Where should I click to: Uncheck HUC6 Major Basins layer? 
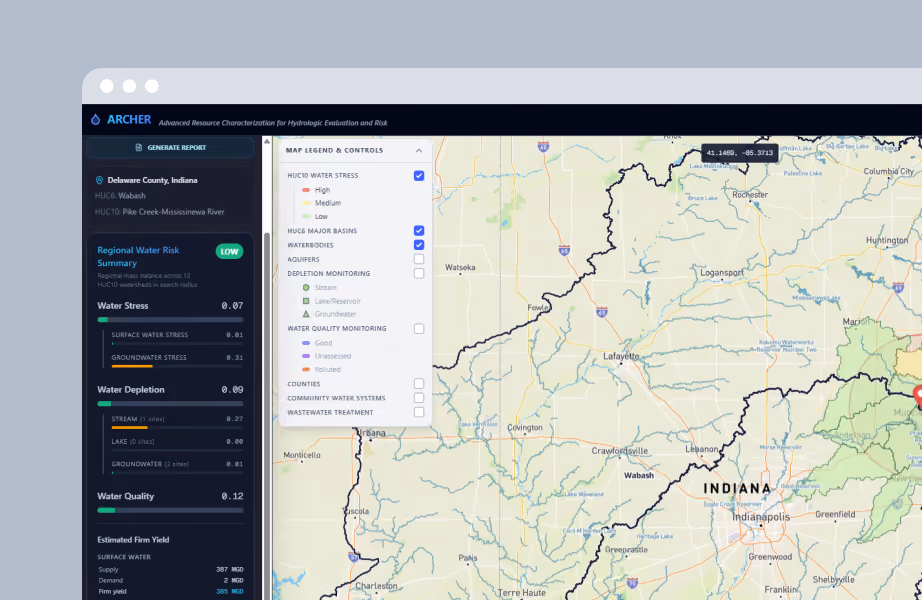pyautogui.click(x=419, y=231)
